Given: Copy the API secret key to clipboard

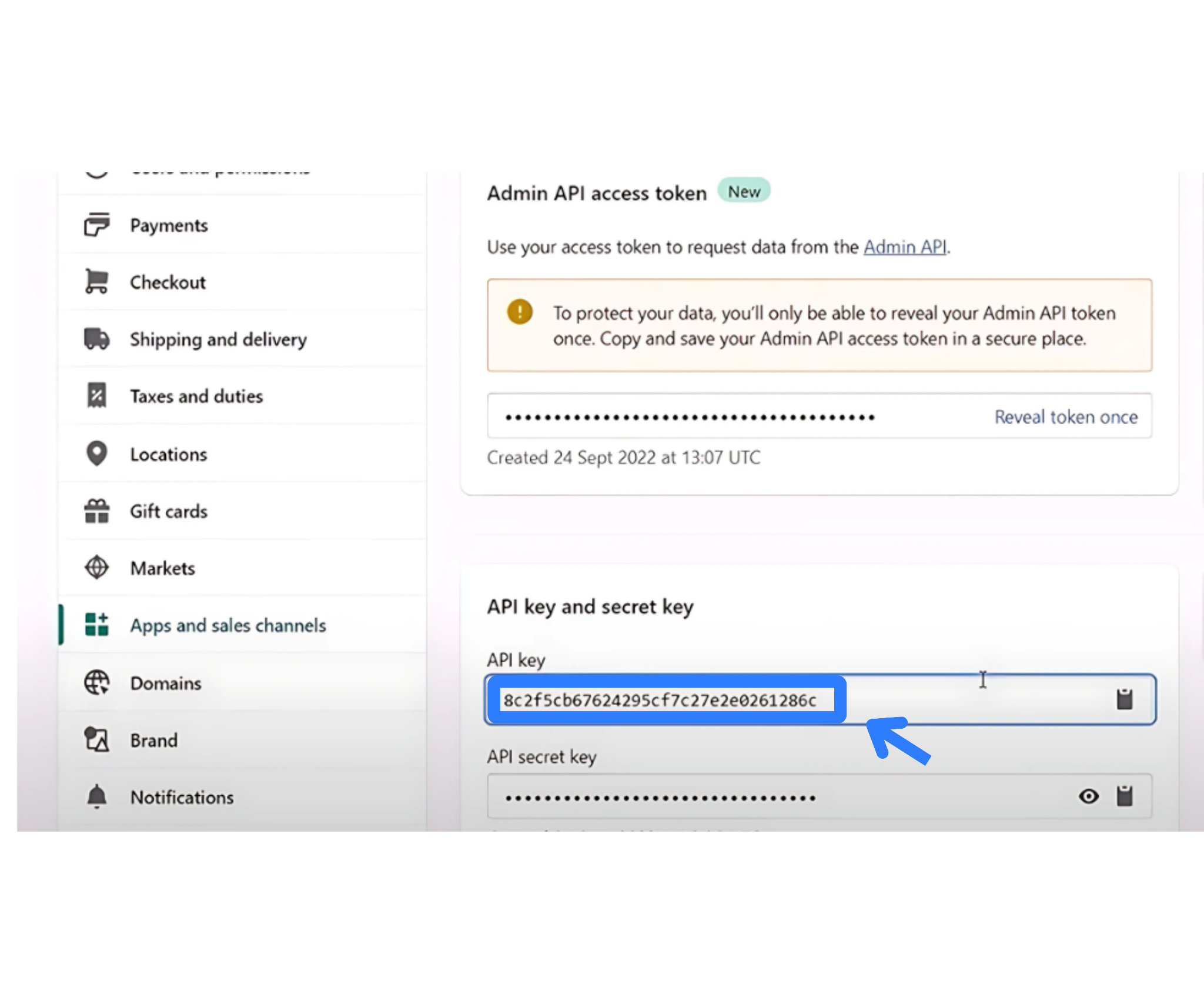Looking at the screenshot, I should [x=1124, y=796].
